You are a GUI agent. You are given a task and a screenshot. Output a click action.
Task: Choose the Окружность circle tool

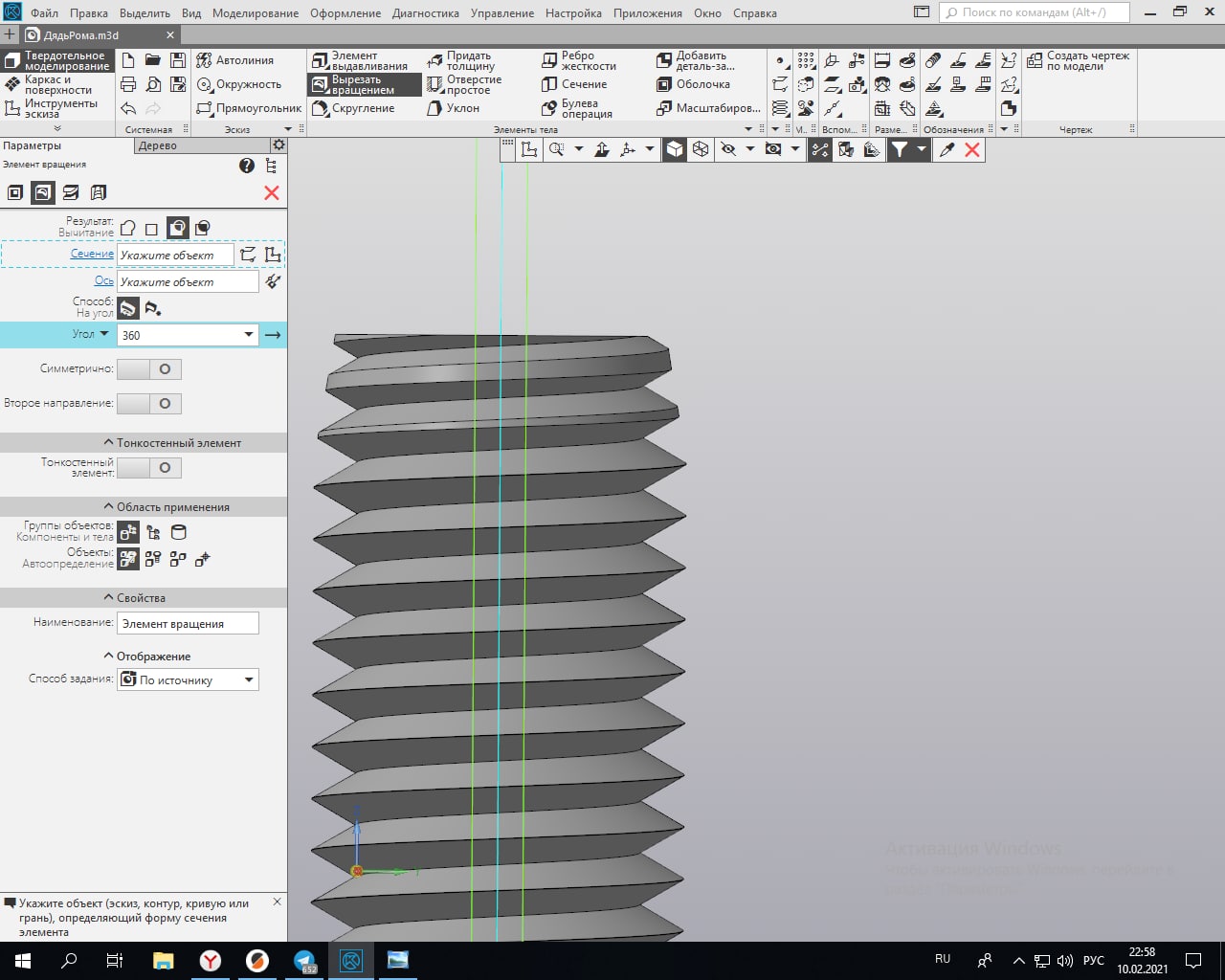[239, 84]
